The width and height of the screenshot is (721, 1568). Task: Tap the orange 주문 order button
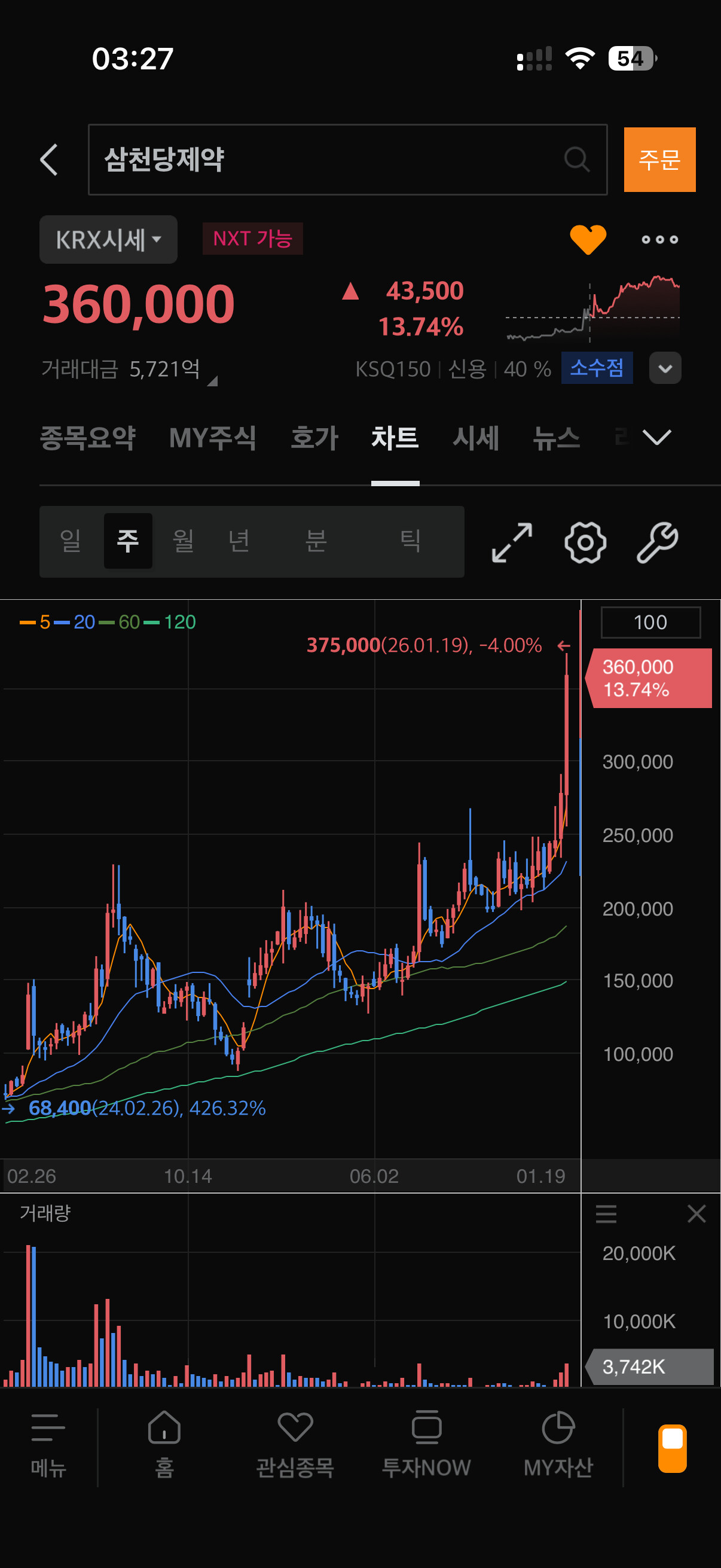pos(659,160)
